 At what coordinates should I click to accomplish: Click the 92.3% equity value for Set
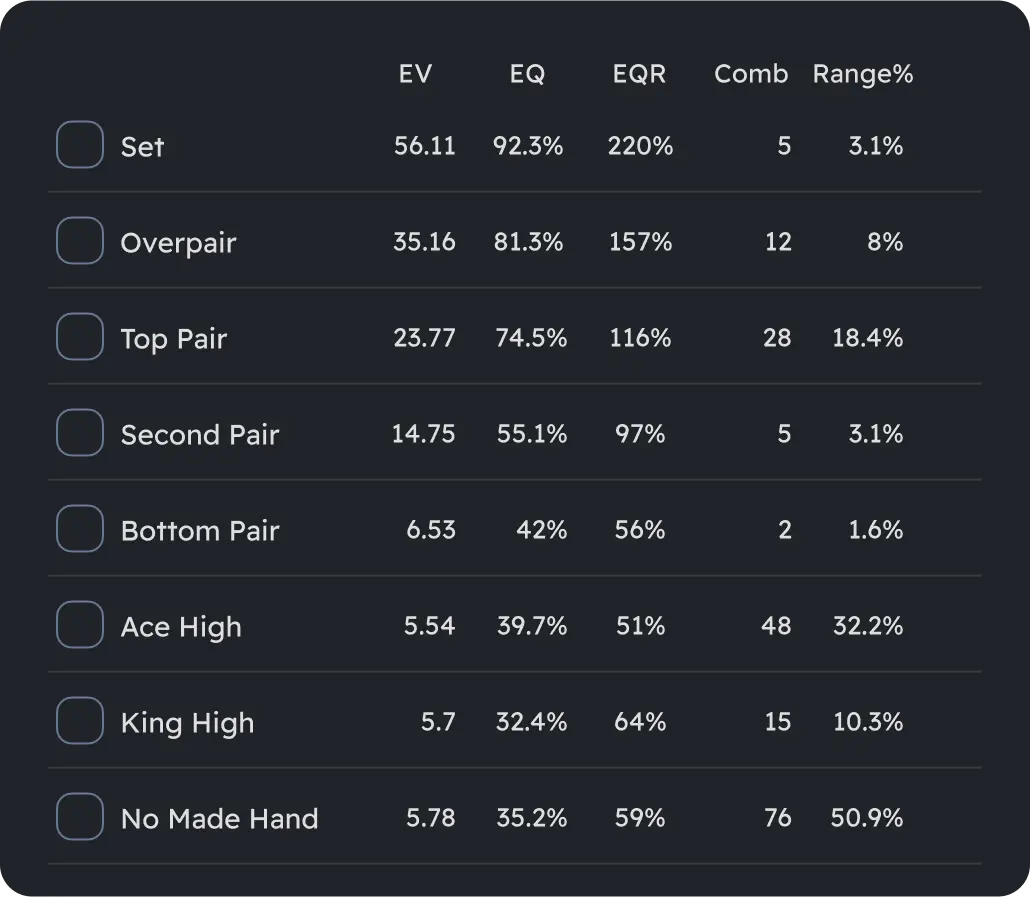[528, 145]
